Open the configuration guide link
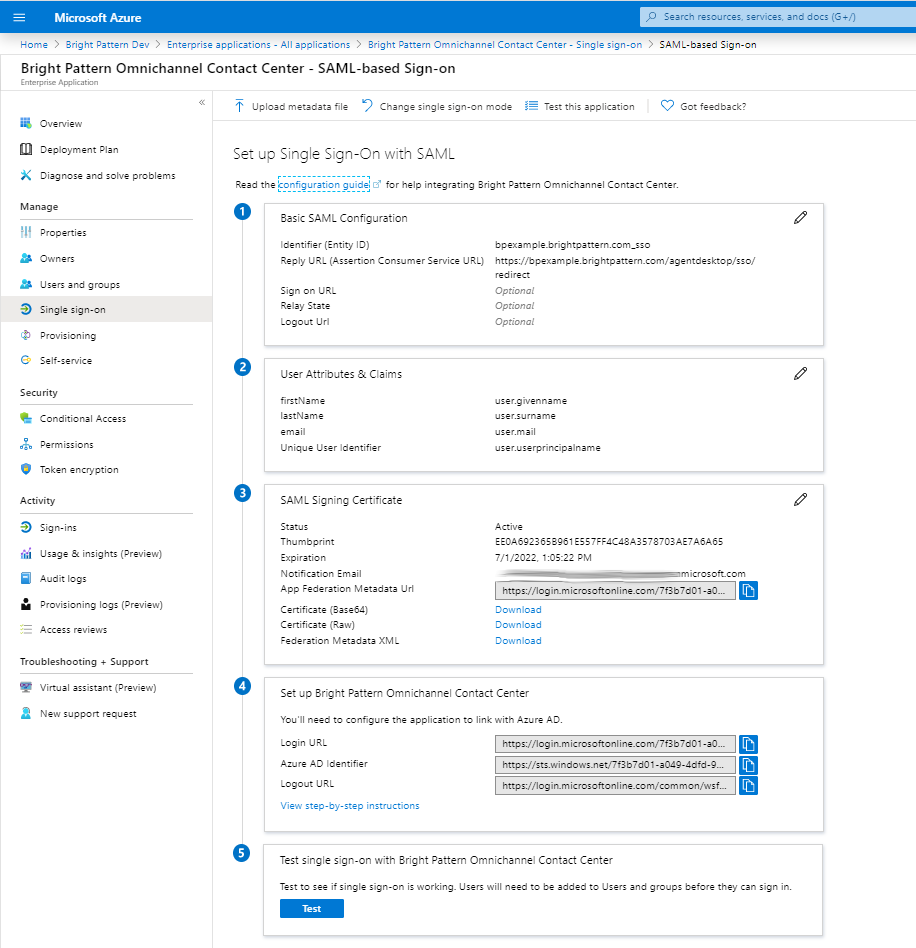The height and width of the screenshot is (948, 916). [324, 184]
